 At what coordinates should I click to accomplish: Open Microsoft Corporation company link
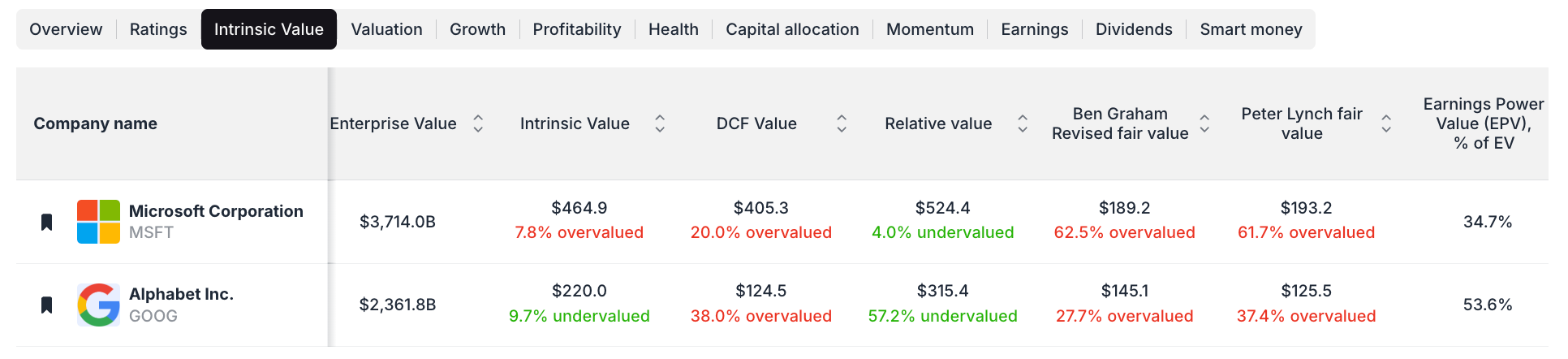point(216,211)
